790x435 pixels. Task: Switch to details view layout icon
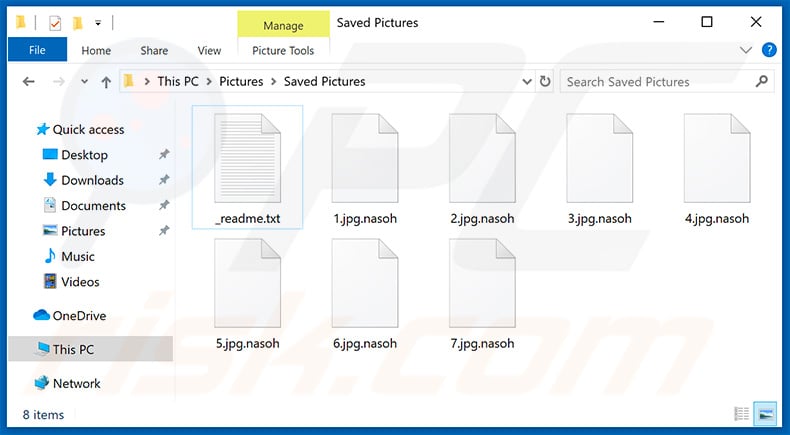pos(742,414)
